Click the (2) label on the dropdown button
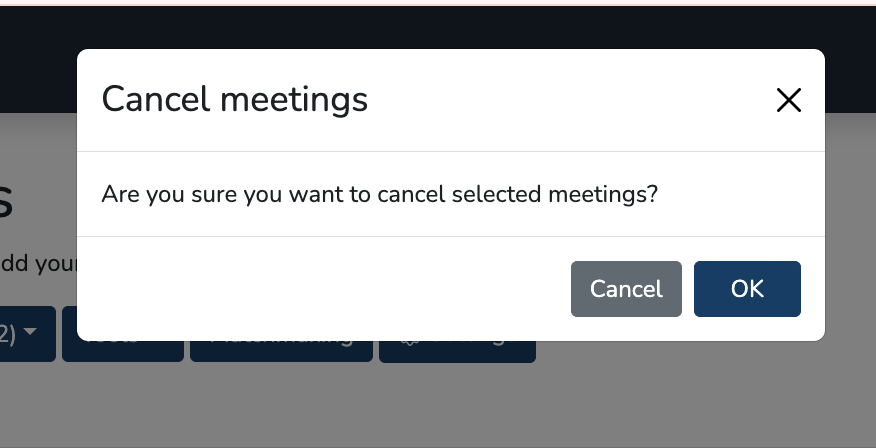The image size is (876, 448). click(8, 334)
